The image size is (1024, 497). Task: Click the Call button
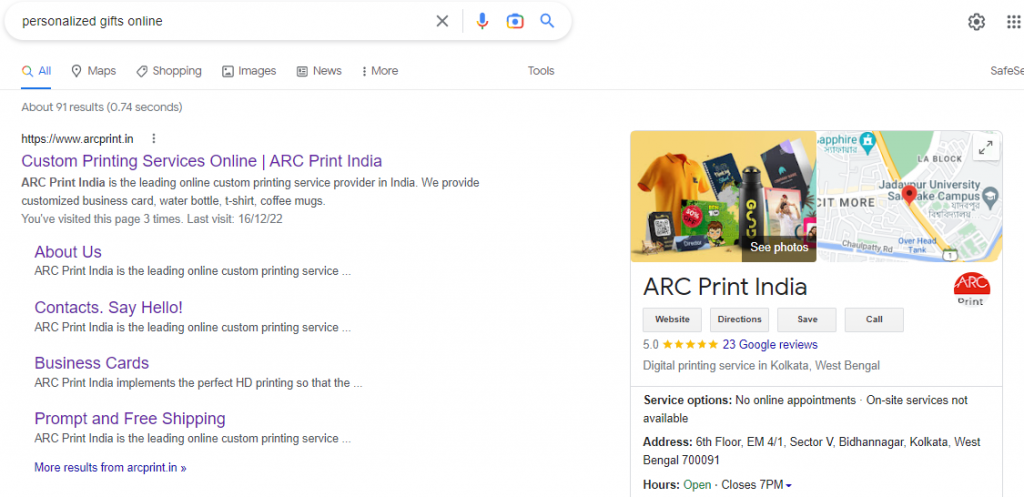click(873, 320)
